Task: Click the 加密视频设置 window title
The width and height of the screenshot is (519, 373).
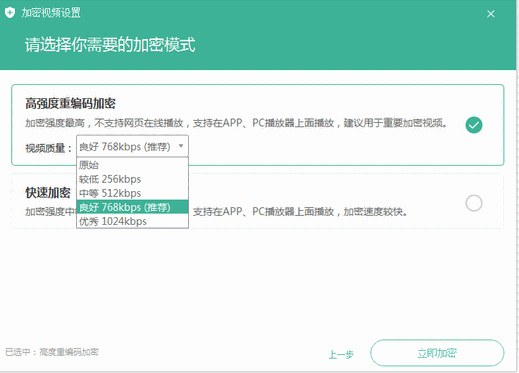Action: 51,13
